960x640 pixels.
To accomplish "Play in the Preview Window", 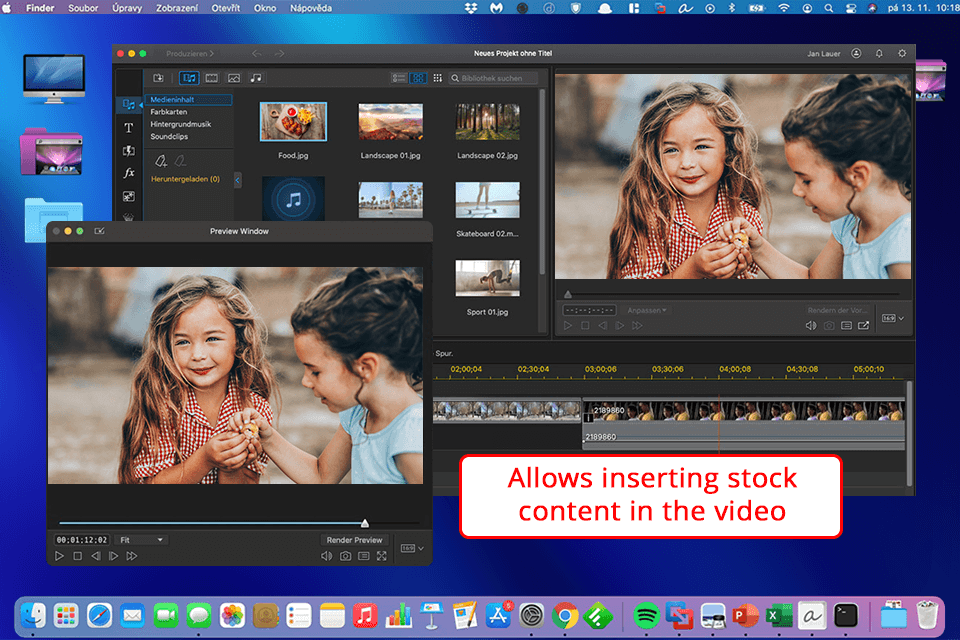I will pyautogui.click(x=59, y=556).
